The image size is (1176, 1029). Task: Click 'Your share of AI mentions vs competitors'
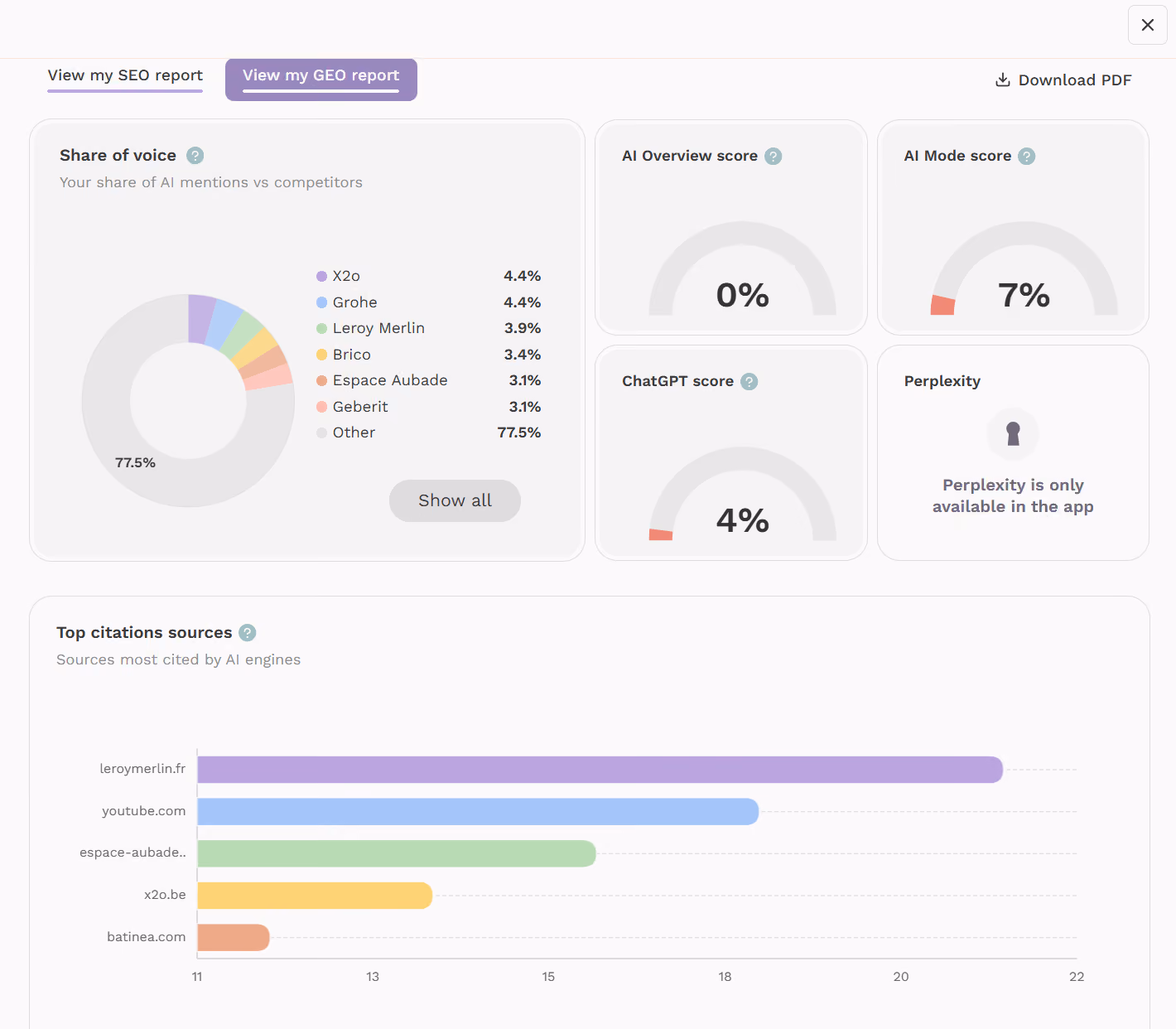point(211,182)
